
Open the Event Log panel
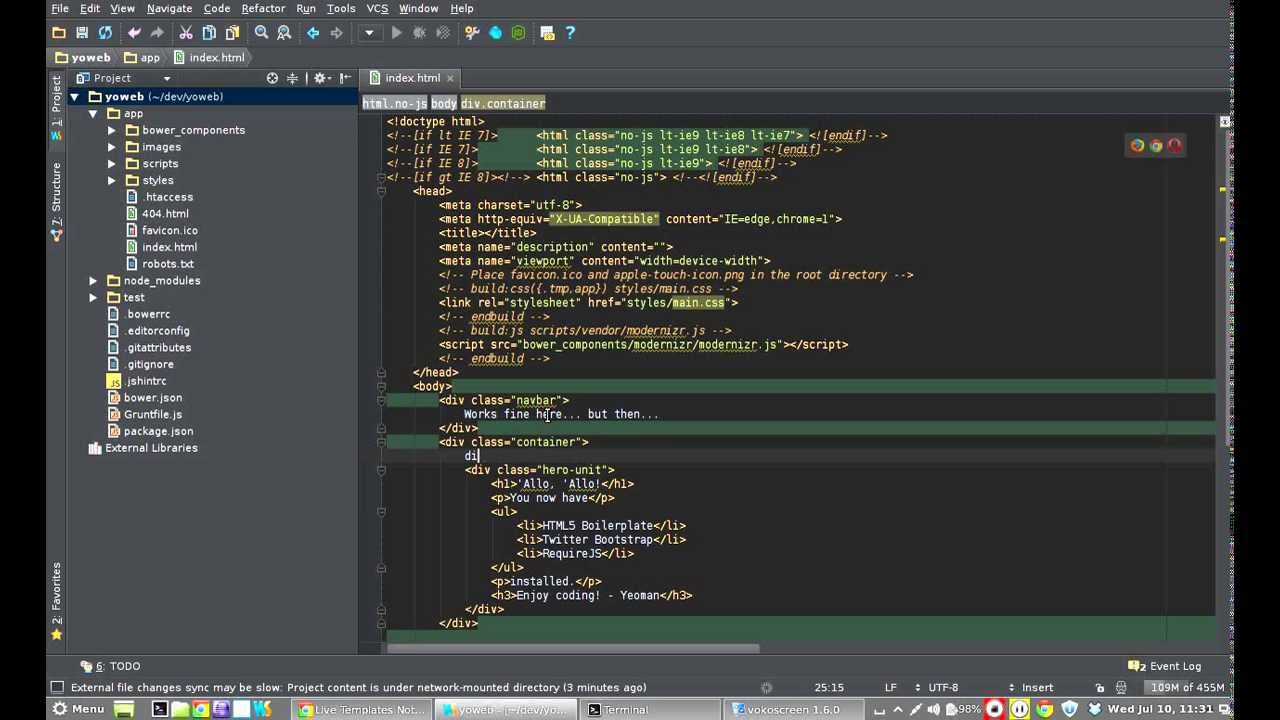[1164, 666]
